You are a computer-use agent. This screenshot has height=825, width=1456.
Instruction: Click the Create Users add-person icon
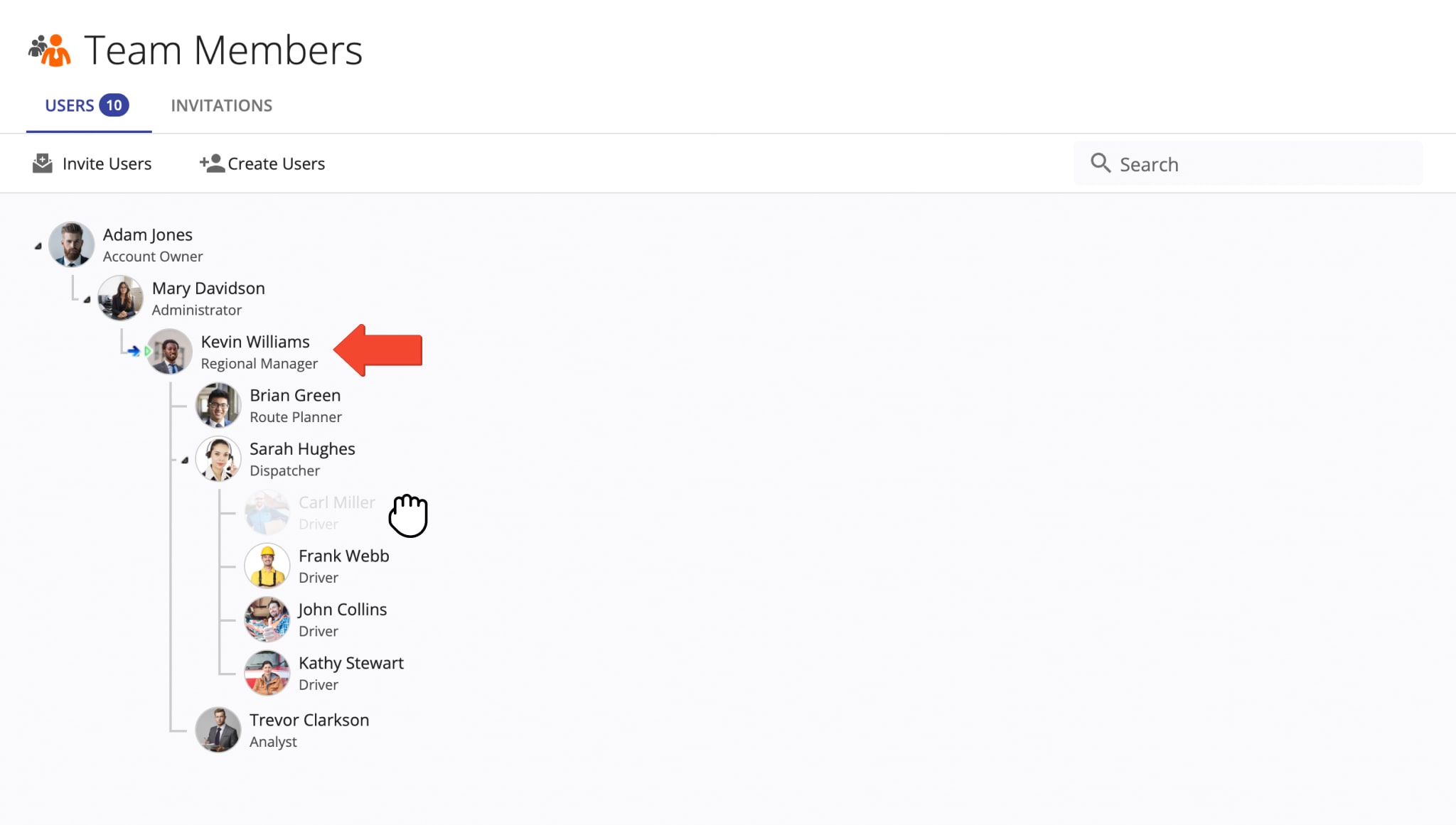click(x=212, y=163)
